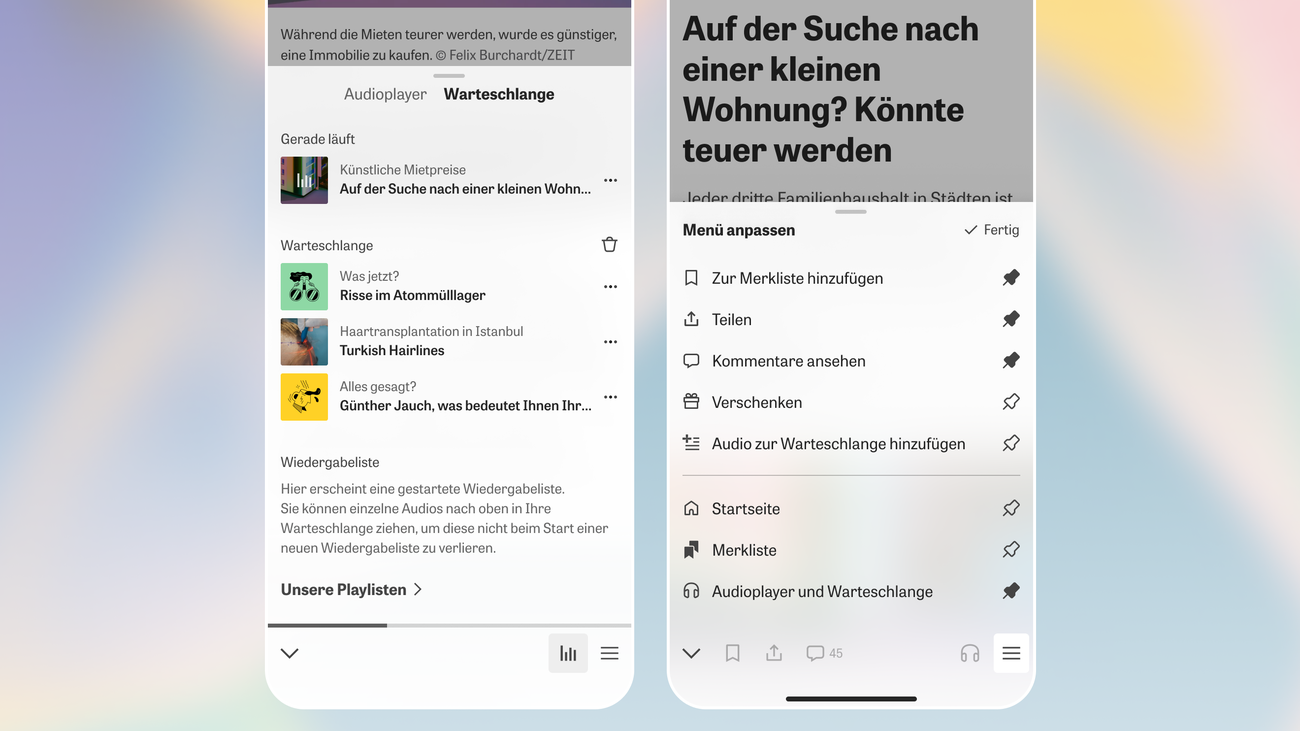
Task: Collapse the left panel with down chevron
Action: (290, 653)
